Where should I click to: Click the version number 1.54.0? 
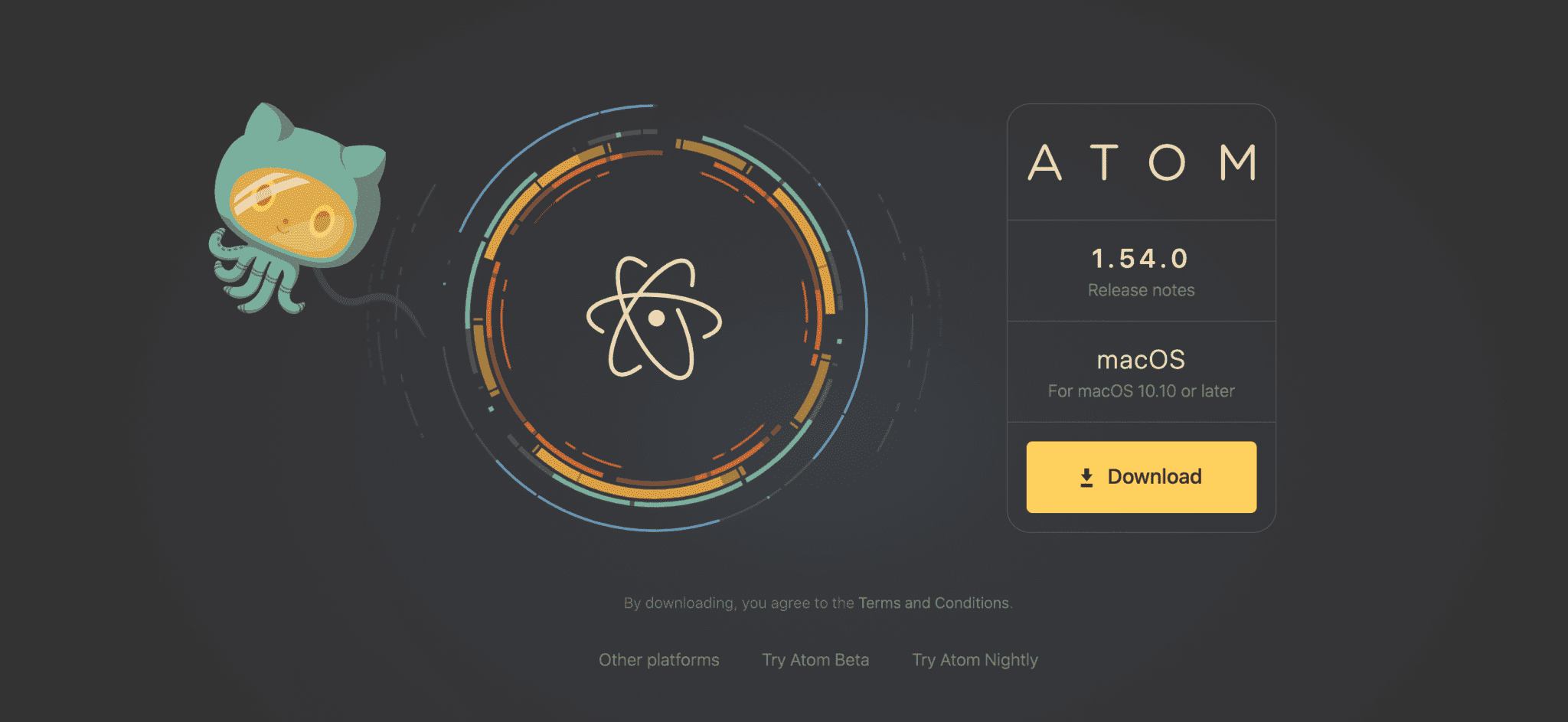(x=1141, y=259)
